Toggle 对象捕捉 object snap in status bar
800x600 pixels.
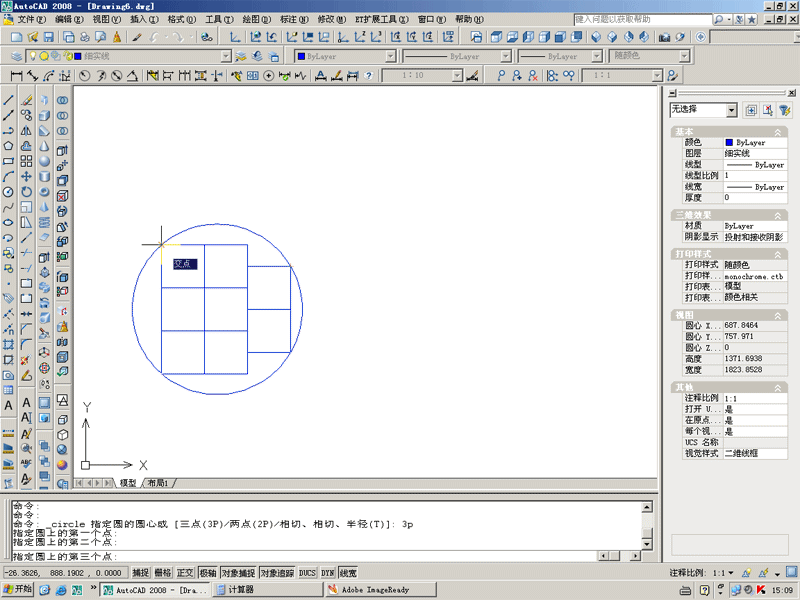coord(238,573)
